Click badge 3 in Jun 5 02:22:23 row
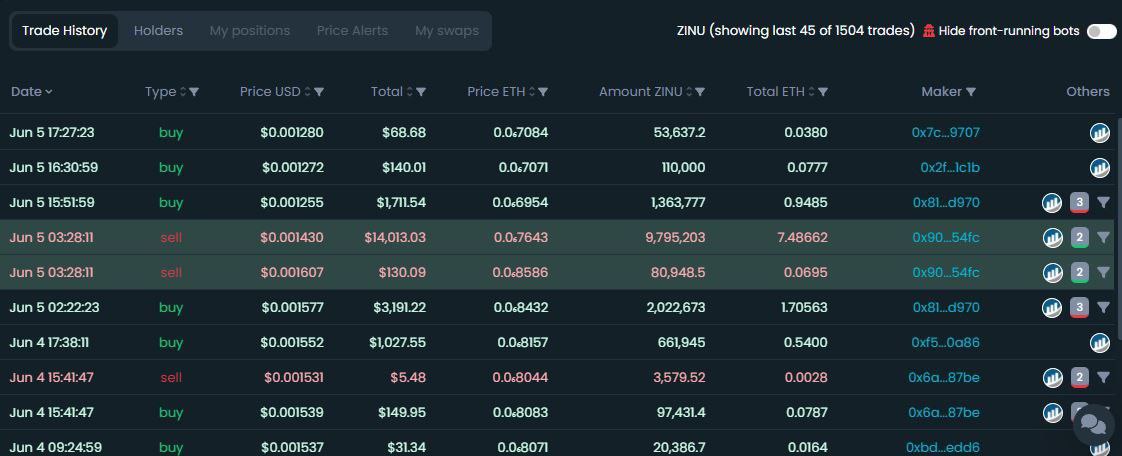This screenshot has width=1122, height=456. [1080, 307]
